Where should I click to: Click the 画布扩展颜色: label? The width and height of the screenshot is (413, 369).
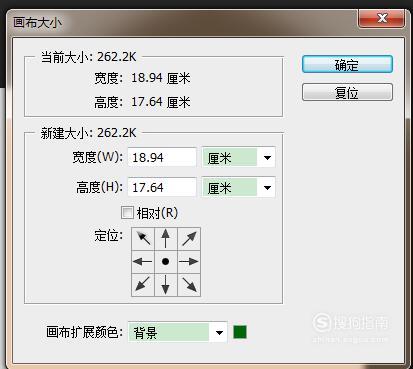85,332
